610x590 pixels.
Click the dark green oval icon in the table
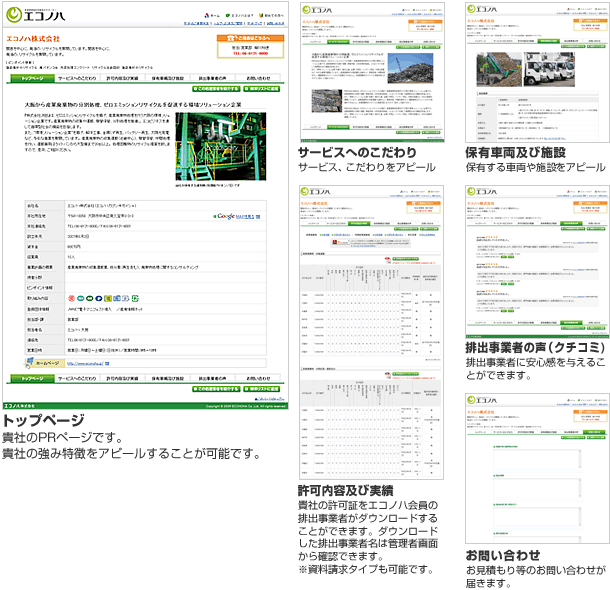click(x=89, y=298)
